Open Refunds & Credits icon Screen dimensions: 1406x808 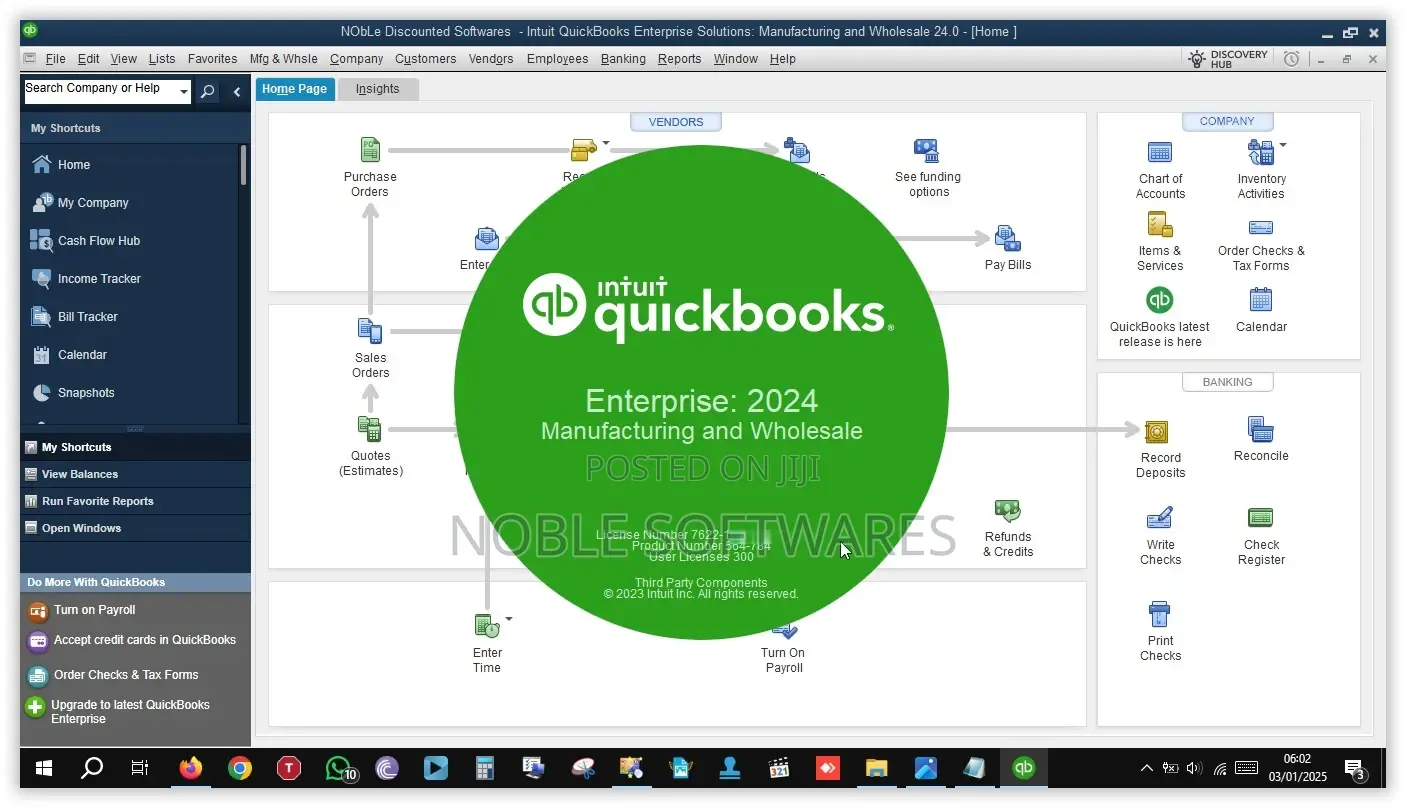(x=1007, y=511)
